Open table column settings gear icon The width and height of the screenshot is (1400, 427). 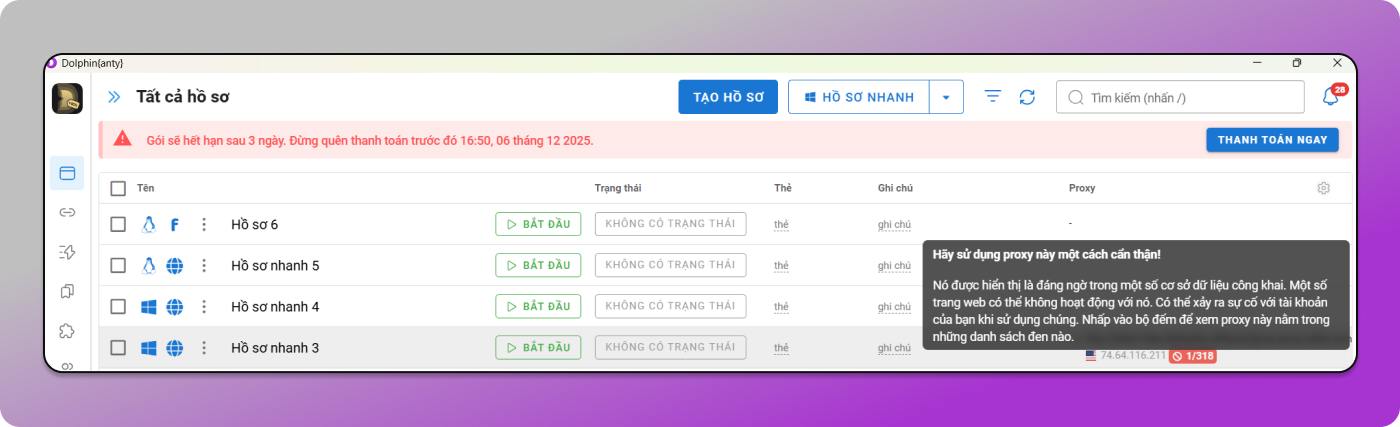[x=1323, y=188]
